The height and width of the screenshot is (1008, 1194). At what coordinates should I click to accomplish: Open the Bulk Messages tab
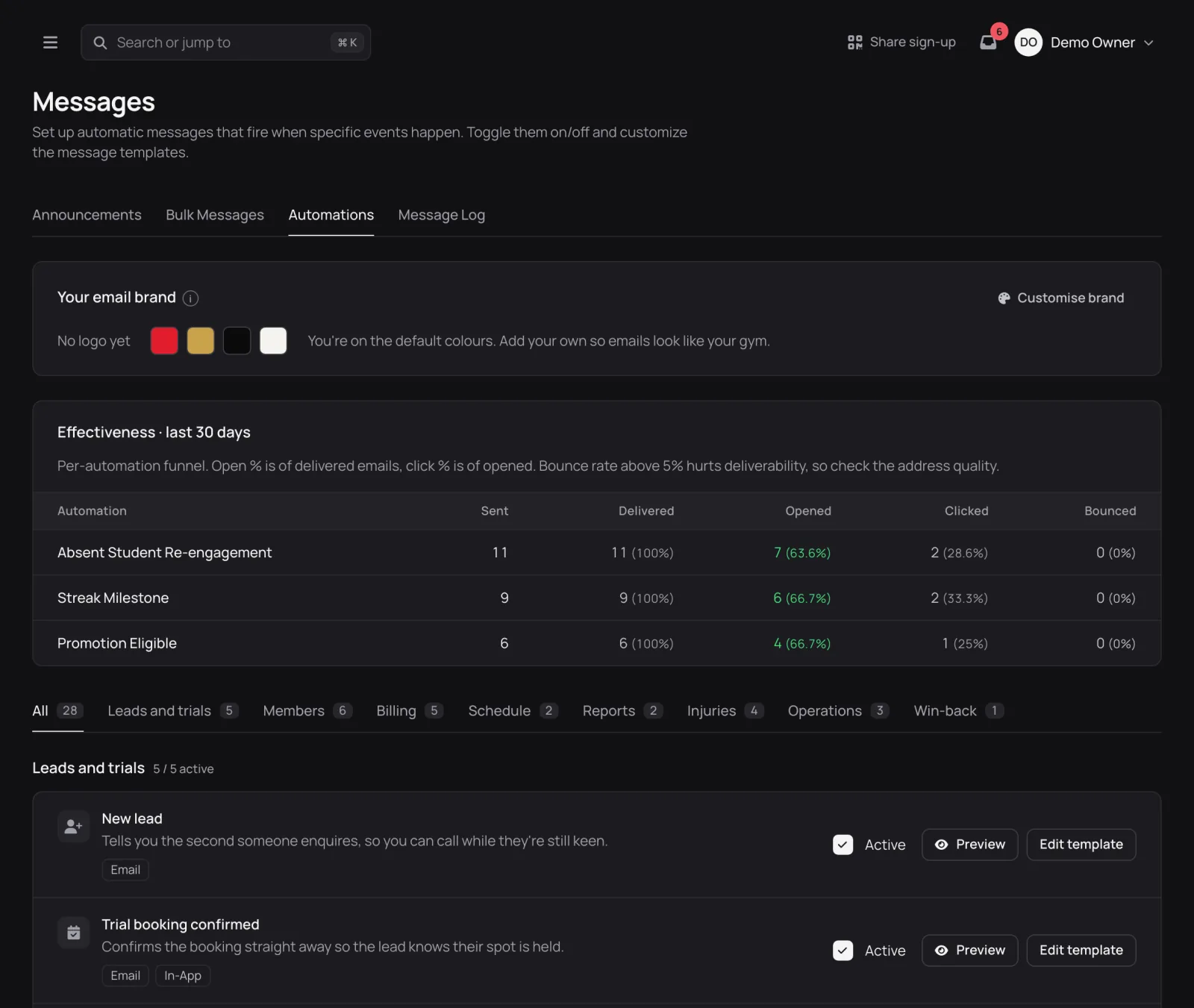pos(215,215)
